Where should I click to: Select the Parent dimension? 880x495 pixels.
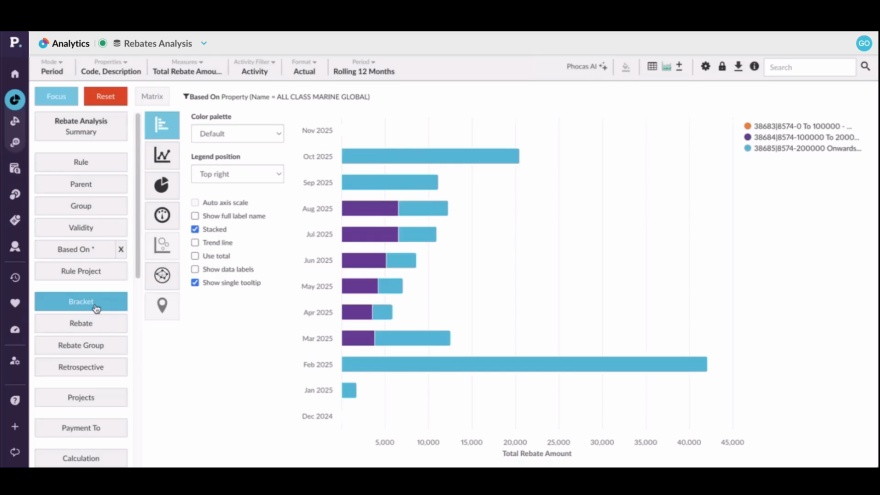[x=81, y=184]
